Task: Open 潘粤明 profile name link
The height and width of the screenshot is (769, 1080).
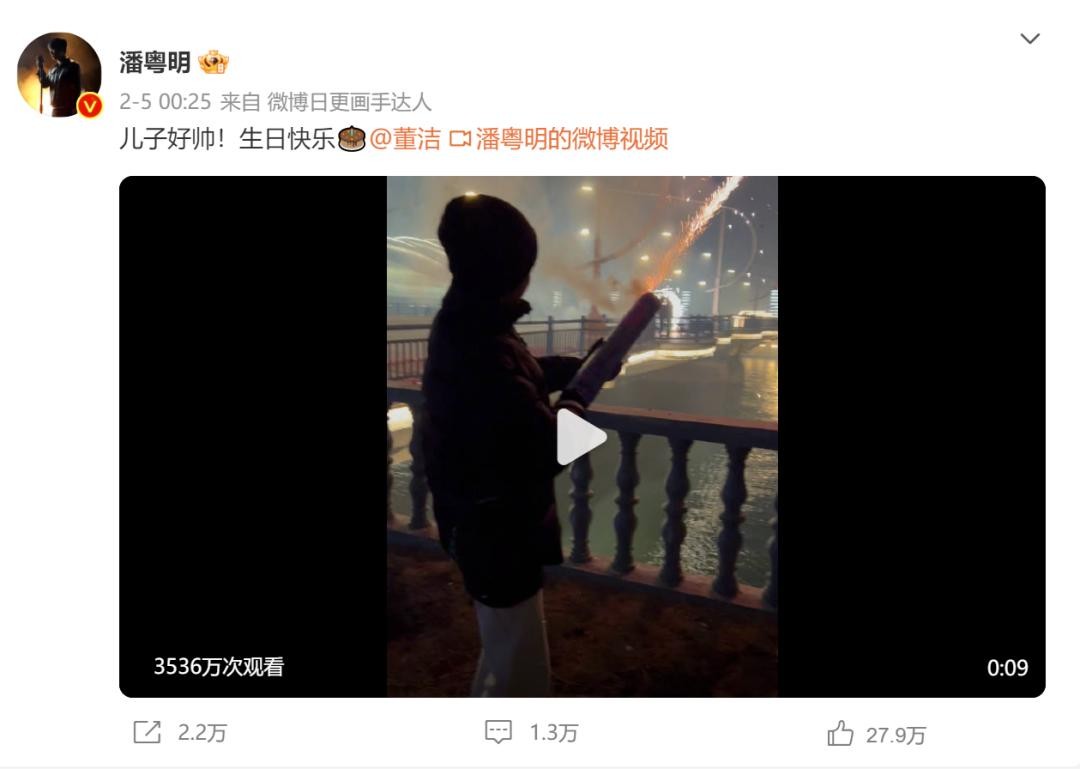Action: (x=155, y=63)
